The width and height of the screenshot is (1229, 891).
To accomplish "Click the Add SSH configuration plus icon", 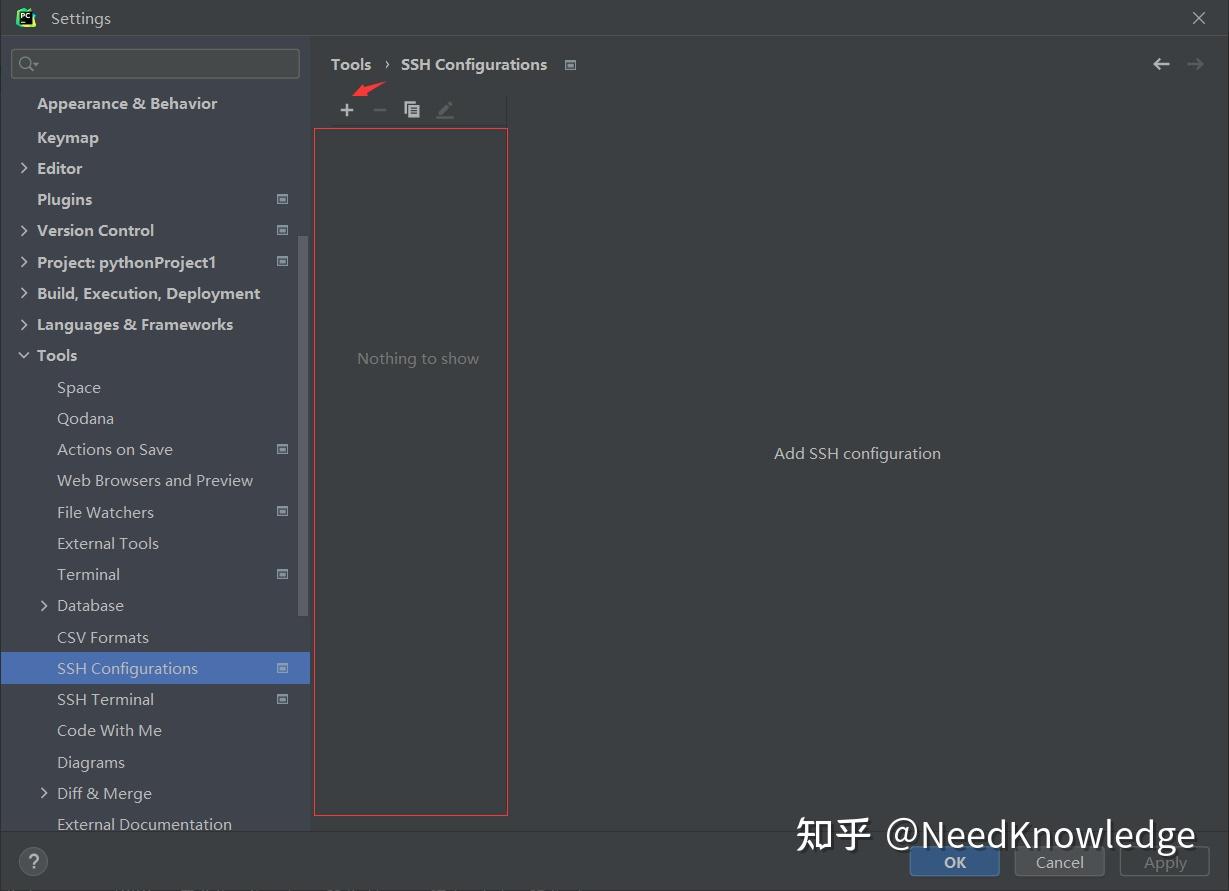I will click(347, 109).
